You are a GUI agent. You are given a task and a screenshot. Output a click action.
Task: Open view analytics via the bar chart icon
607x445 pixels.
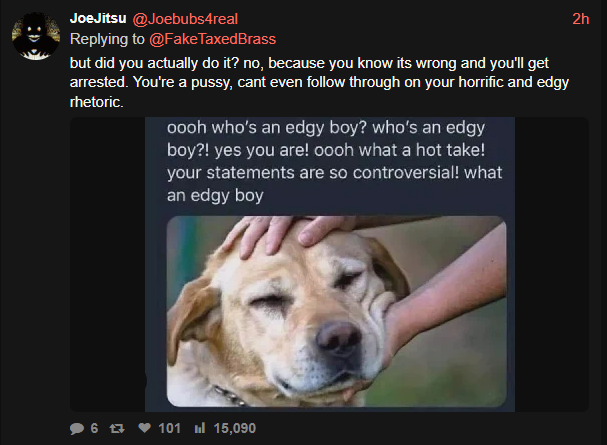pos(199,428)
